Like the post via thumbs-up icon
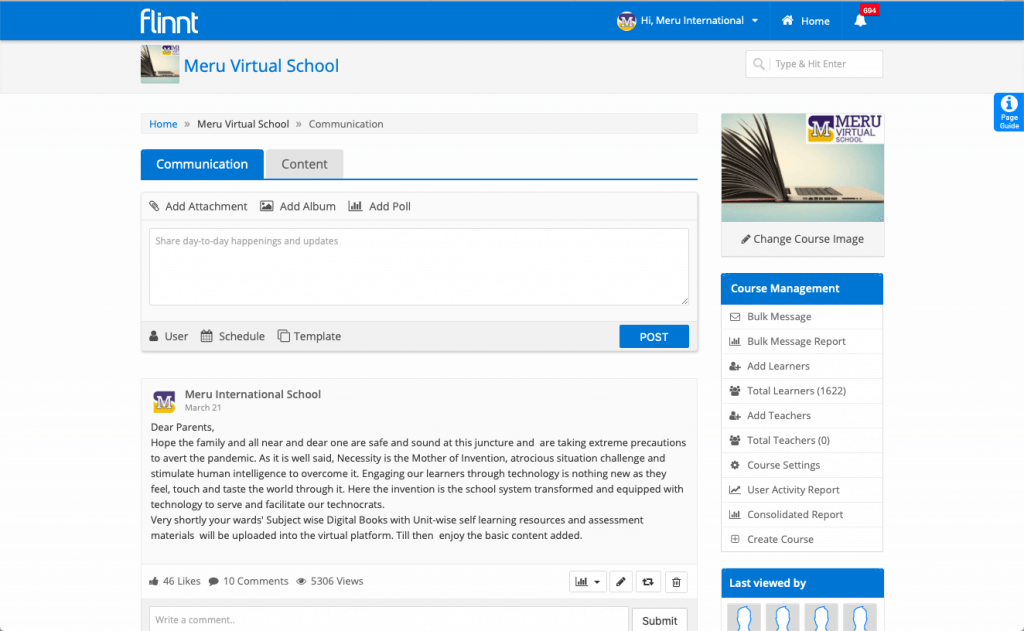This screenshot has height=631, width=1024. click(x=154, y=581)
